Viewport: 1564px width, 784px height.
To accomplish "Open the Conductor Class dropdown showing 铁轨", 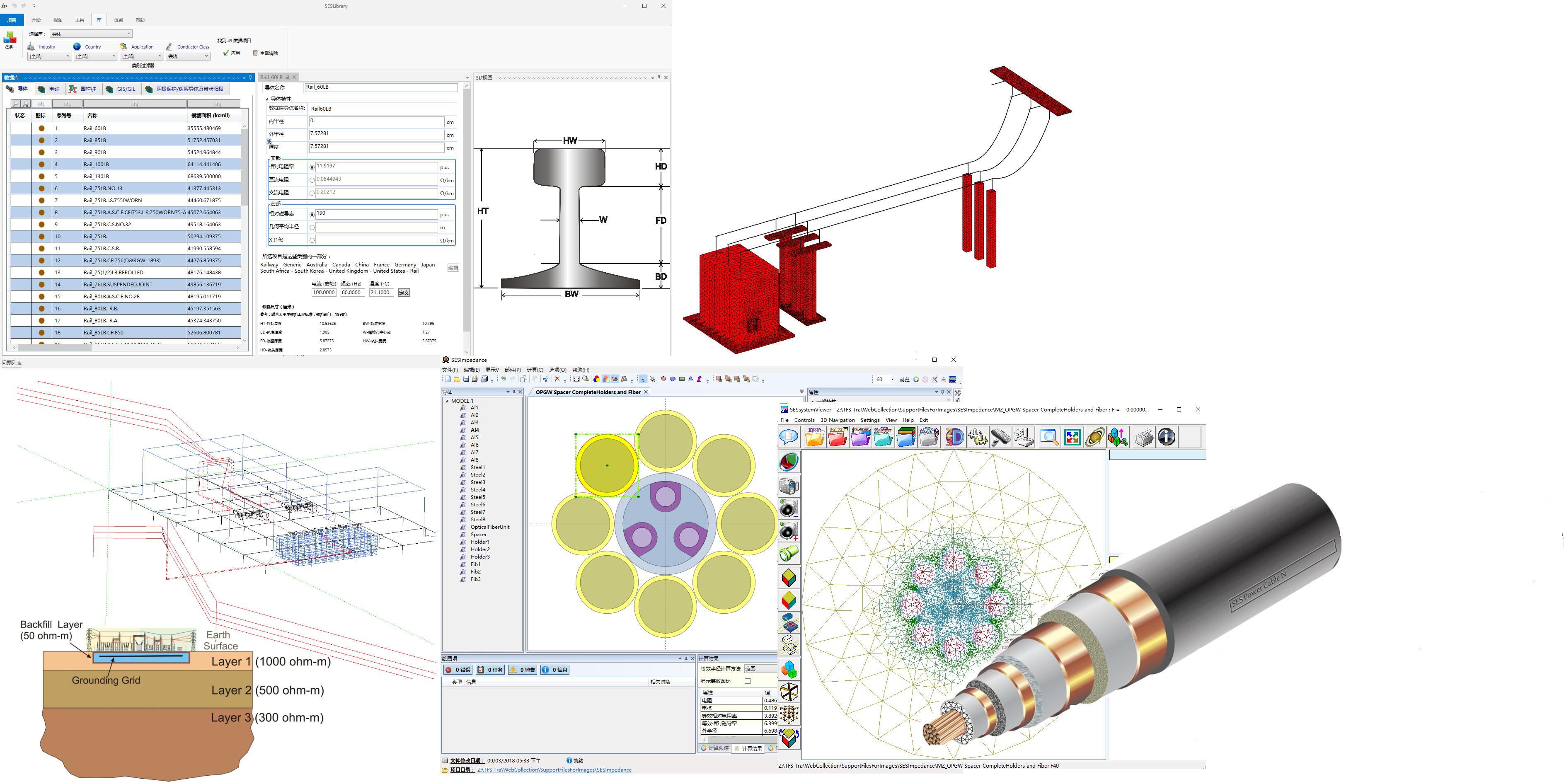I will [188, 56].
